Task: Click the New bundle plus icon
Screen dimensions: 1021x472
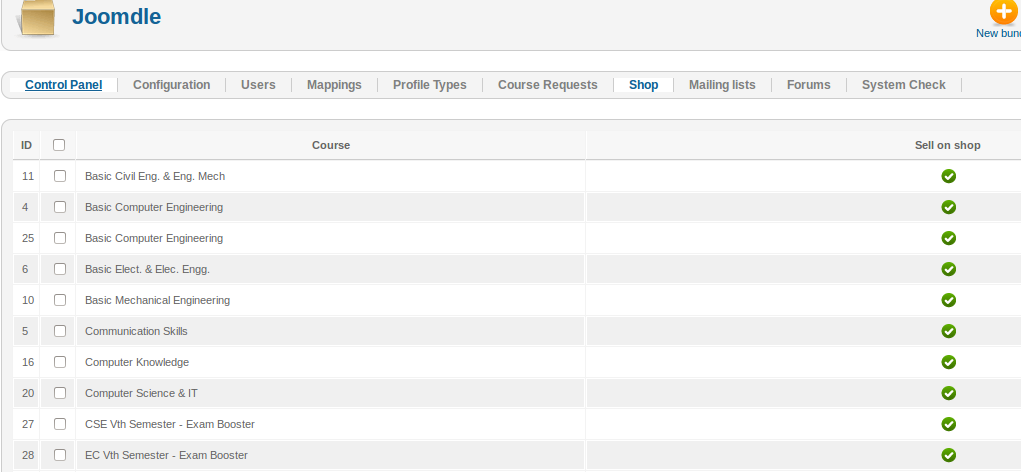Action: (x=1004, y=12)
